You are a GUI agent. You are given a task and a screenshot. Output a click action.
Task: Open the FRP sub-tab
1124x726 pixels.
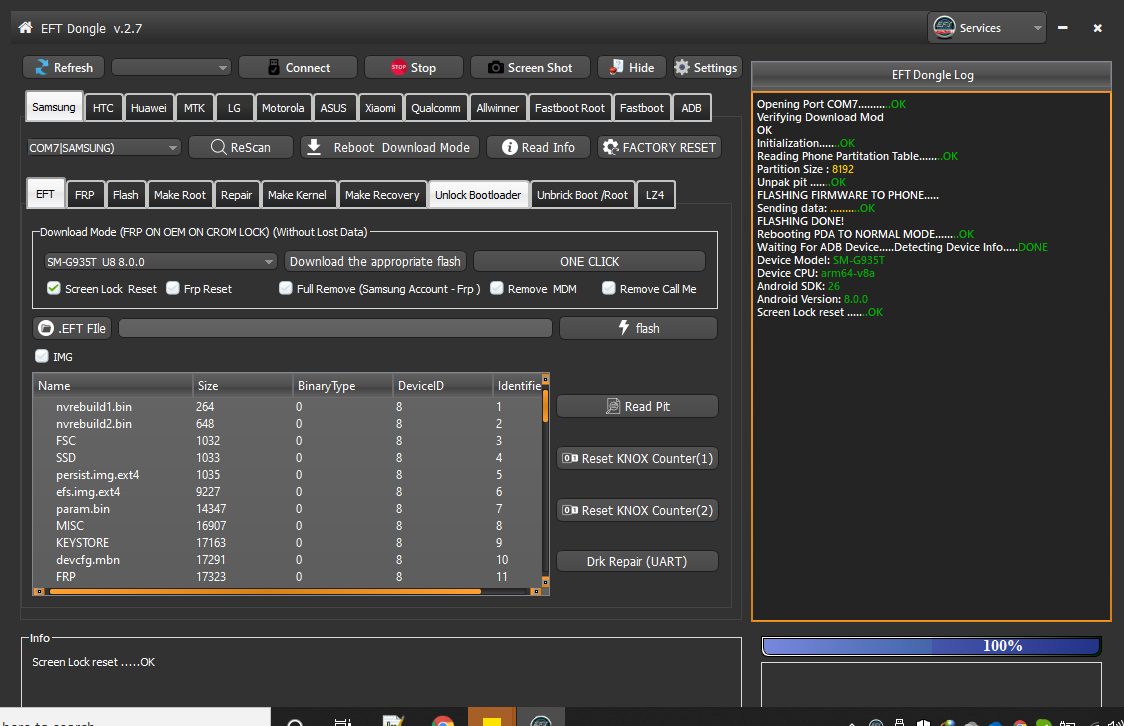tap(85, 194)
